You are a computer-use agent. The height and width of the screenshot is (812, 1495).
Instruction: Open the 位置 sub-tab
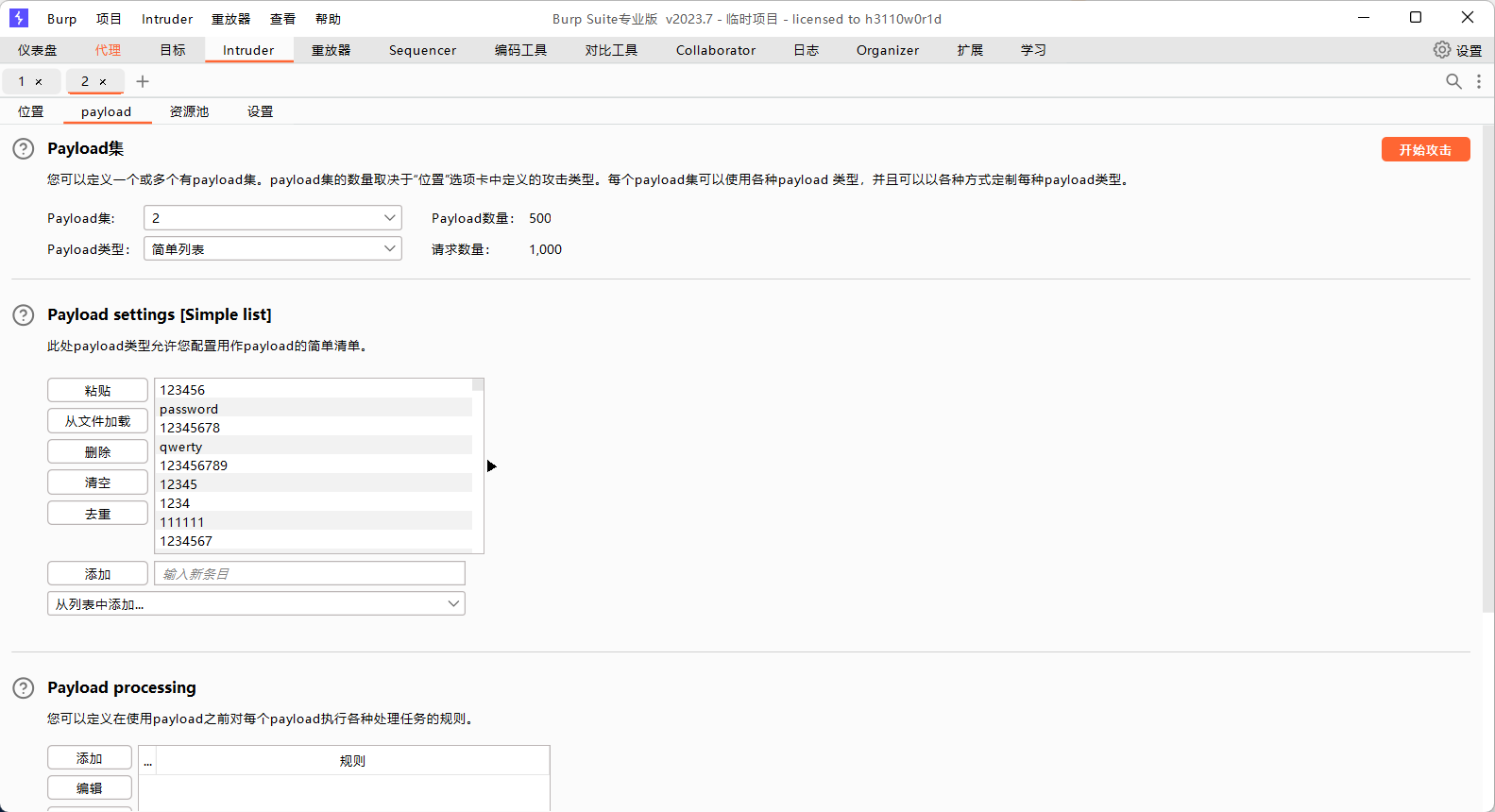(x=31, y=111)
